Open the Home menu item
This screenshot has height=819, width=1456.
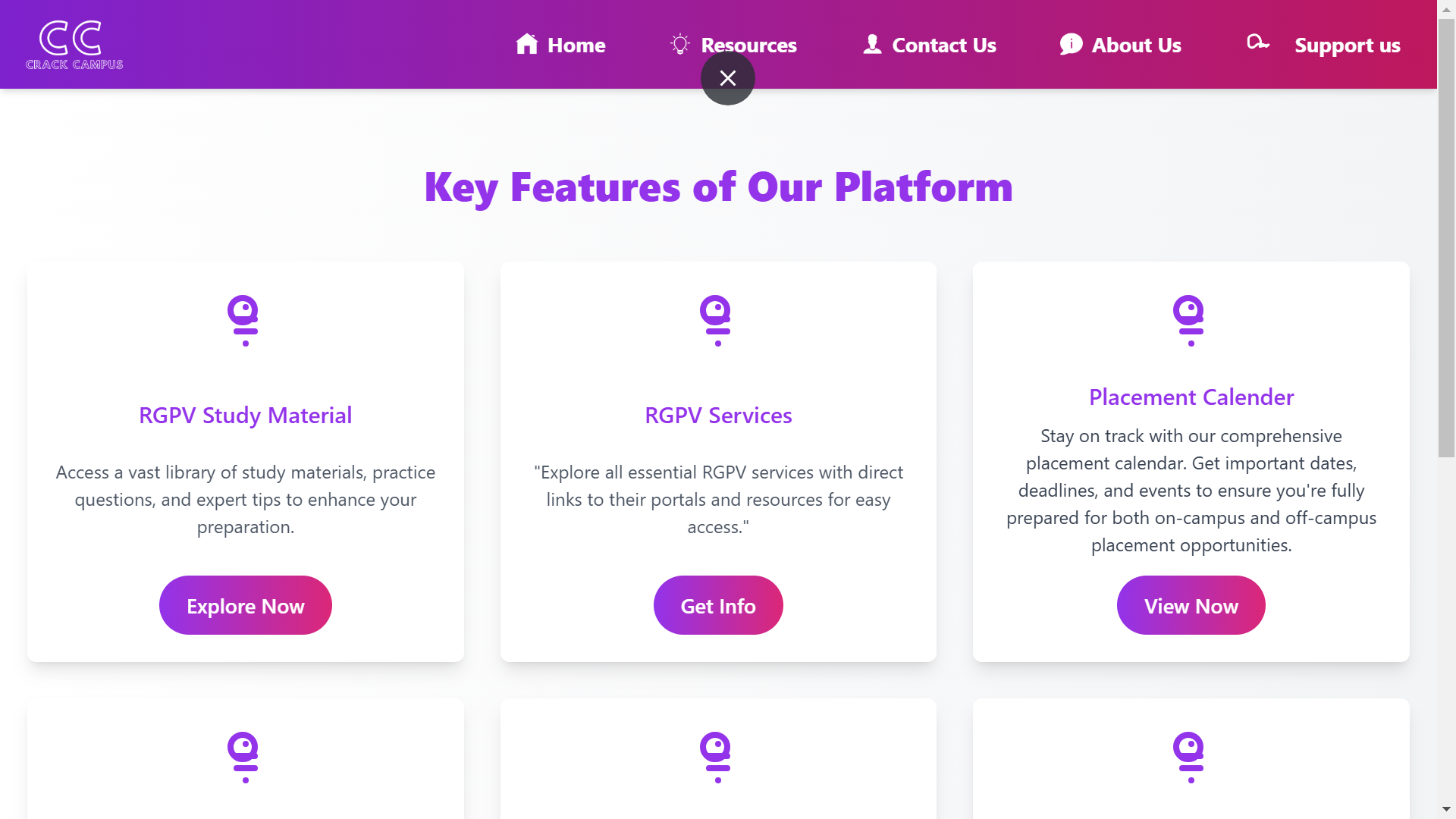click(576, 45)
